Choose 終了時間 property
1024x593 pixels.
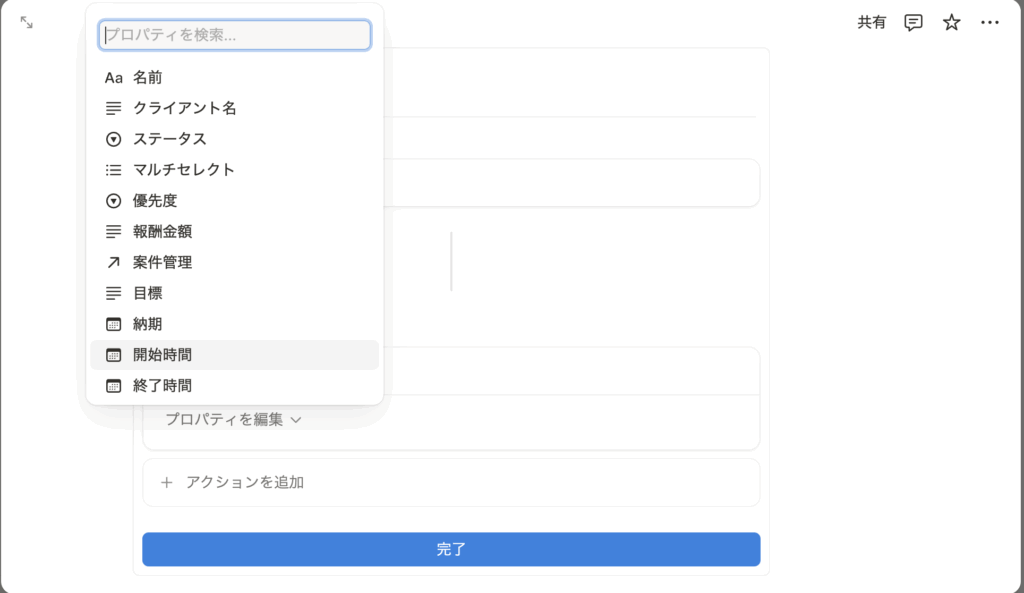click(x=162, y=386)
